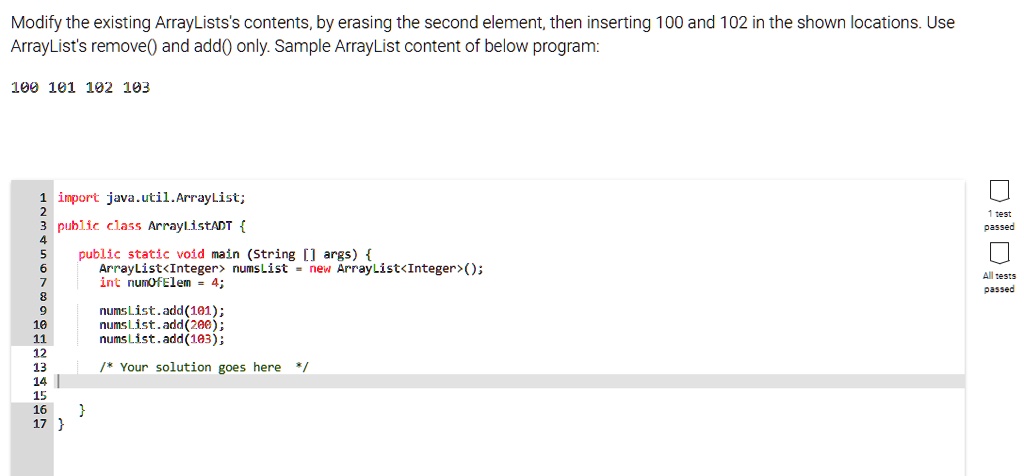Click line number 17 in the gutter
The height and width of the screenshot is (476, 1024).
pos(39,424)
